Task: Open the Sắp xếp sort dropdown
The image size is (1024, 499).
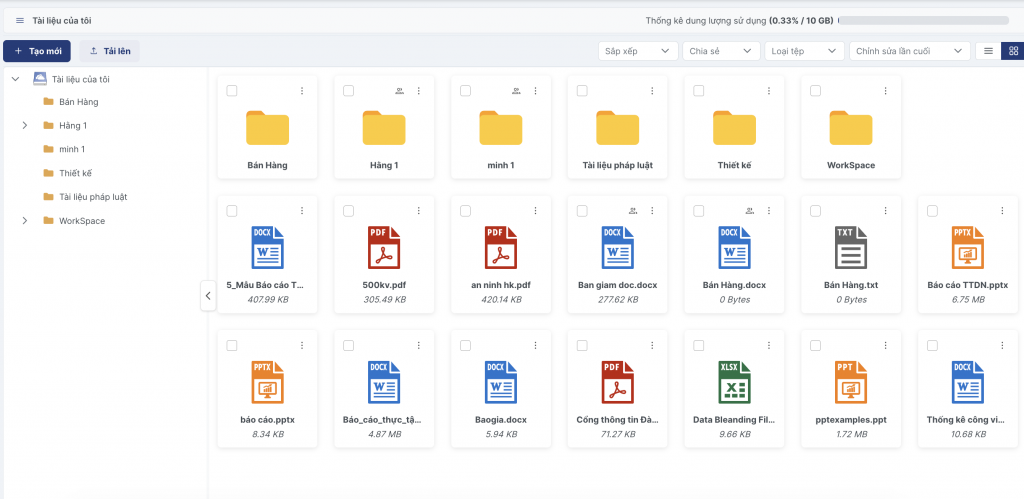Action: [x=638, y=51]
